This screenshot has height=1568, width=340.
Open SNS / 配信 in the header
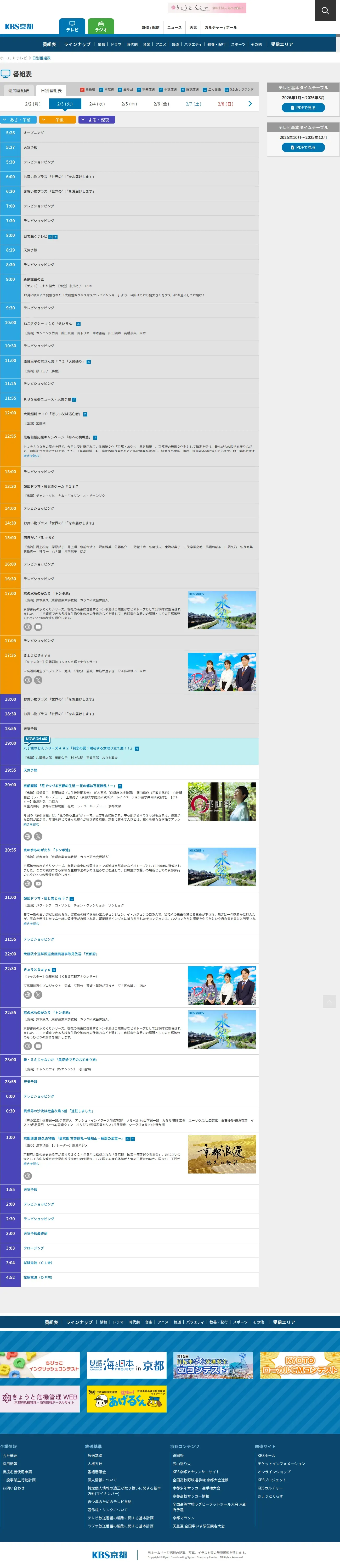[x=150, y=27]
